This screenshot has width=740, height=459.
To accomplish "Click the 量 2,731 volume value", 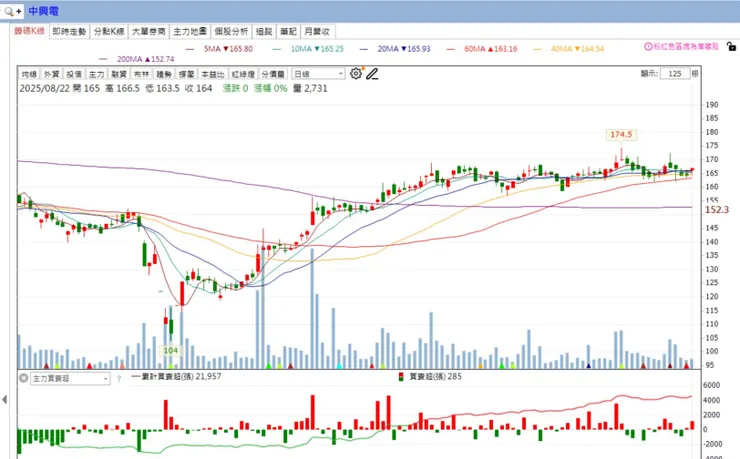I will pyautogui.click(x=310, y=88).
